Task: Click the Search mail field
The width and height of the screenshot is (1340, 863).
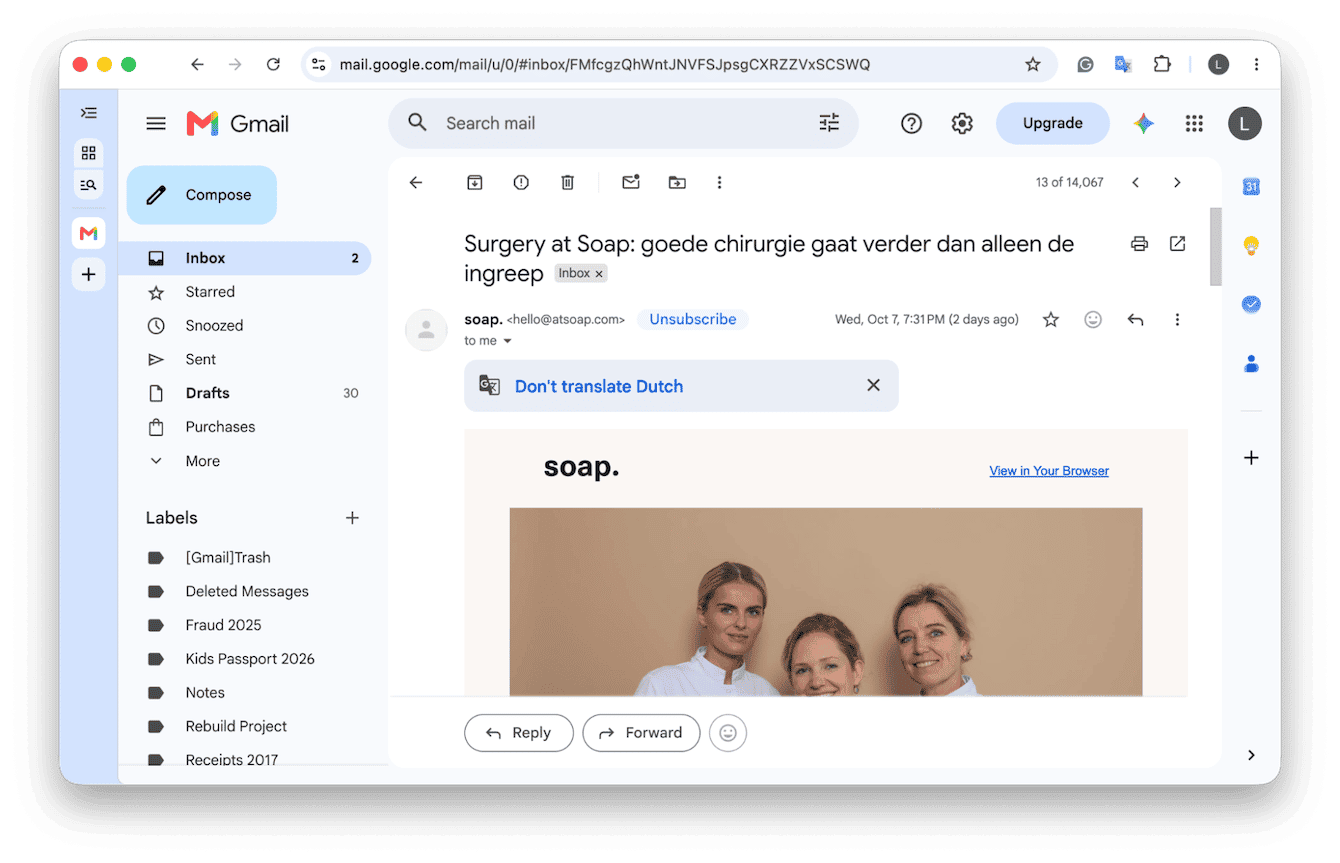Action: (623, 123)
